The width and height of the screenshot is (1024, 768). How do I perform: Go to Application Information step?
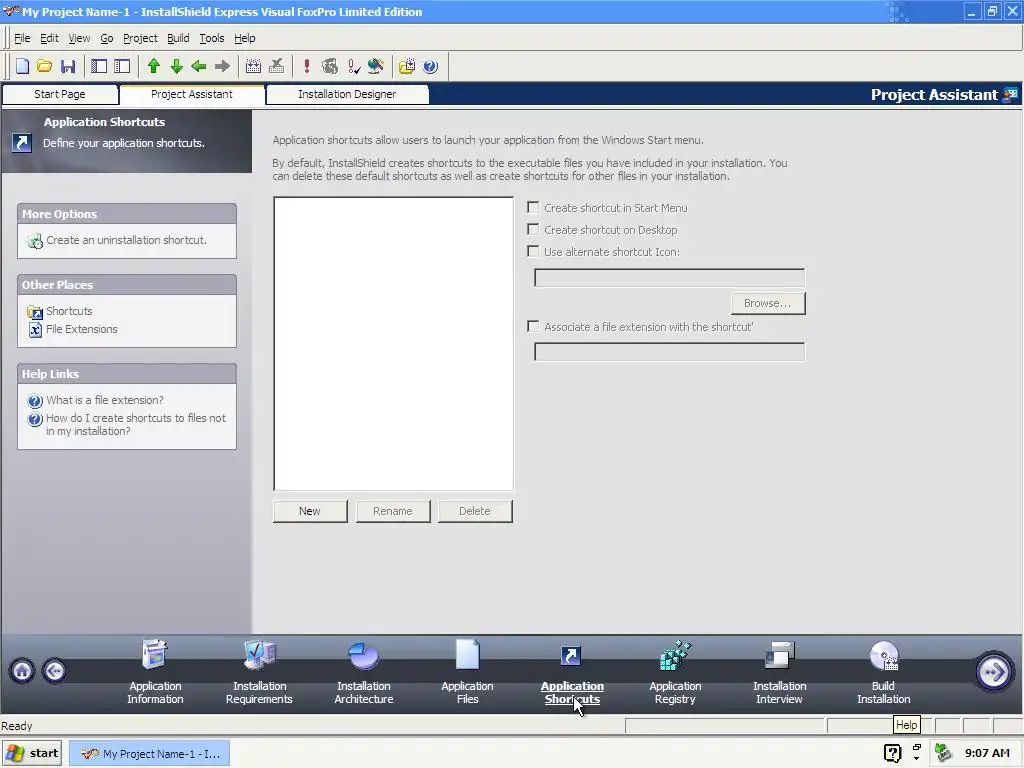[x=155, y=673]
